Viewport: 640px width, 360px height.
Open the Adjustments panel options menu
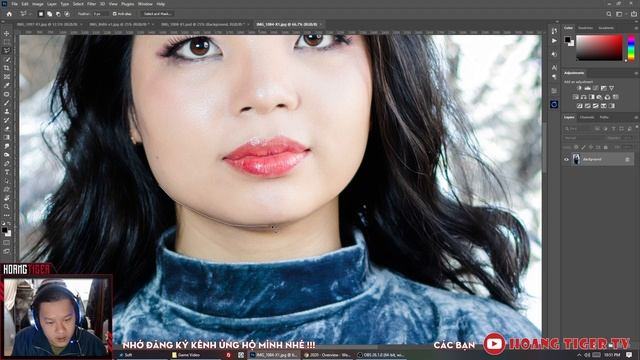[x=636, y=73]
